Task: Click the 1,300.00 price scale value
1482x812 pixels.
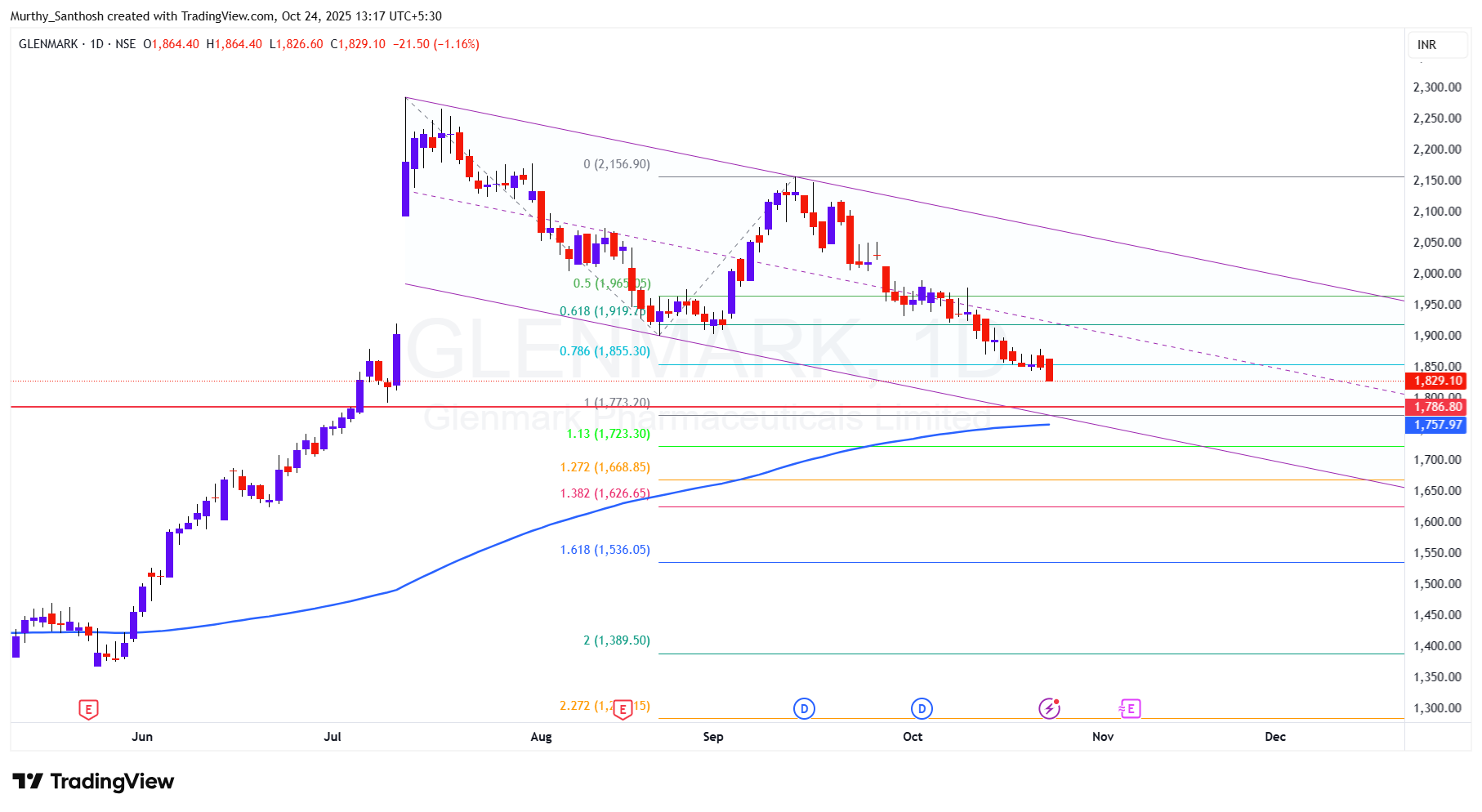Action: click(x=1437, y=708)
